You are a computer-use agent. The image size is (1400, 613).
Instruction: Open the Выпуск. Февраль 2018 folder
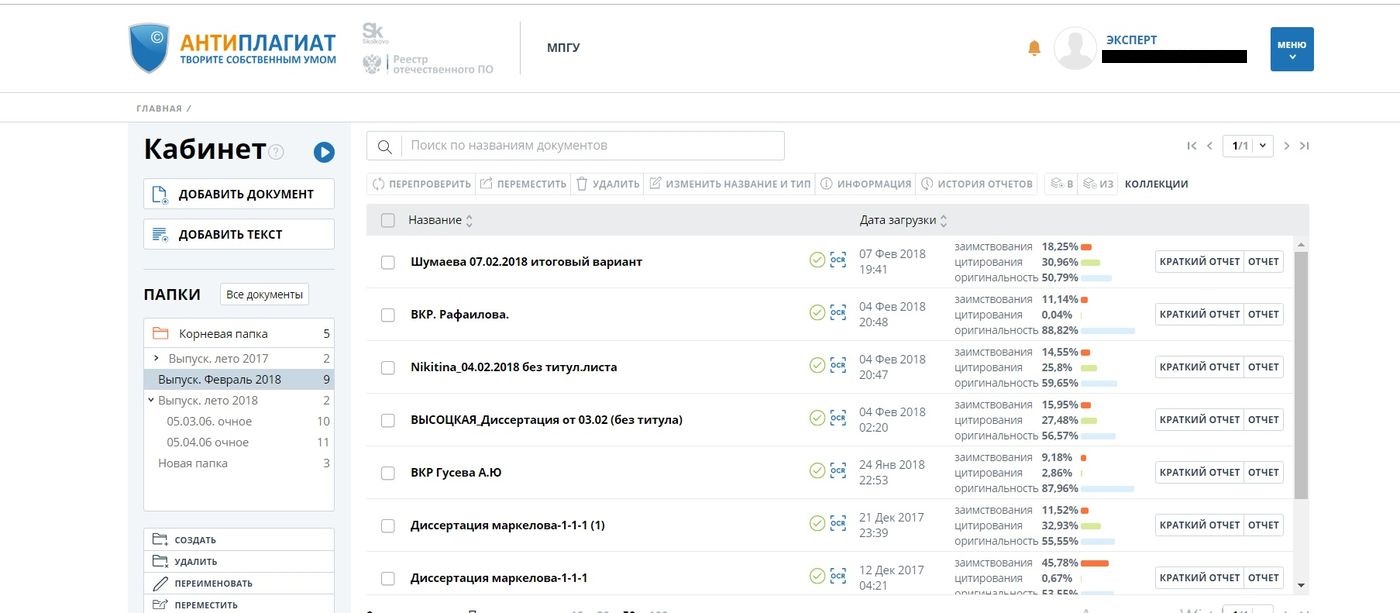tap(219, 379)
